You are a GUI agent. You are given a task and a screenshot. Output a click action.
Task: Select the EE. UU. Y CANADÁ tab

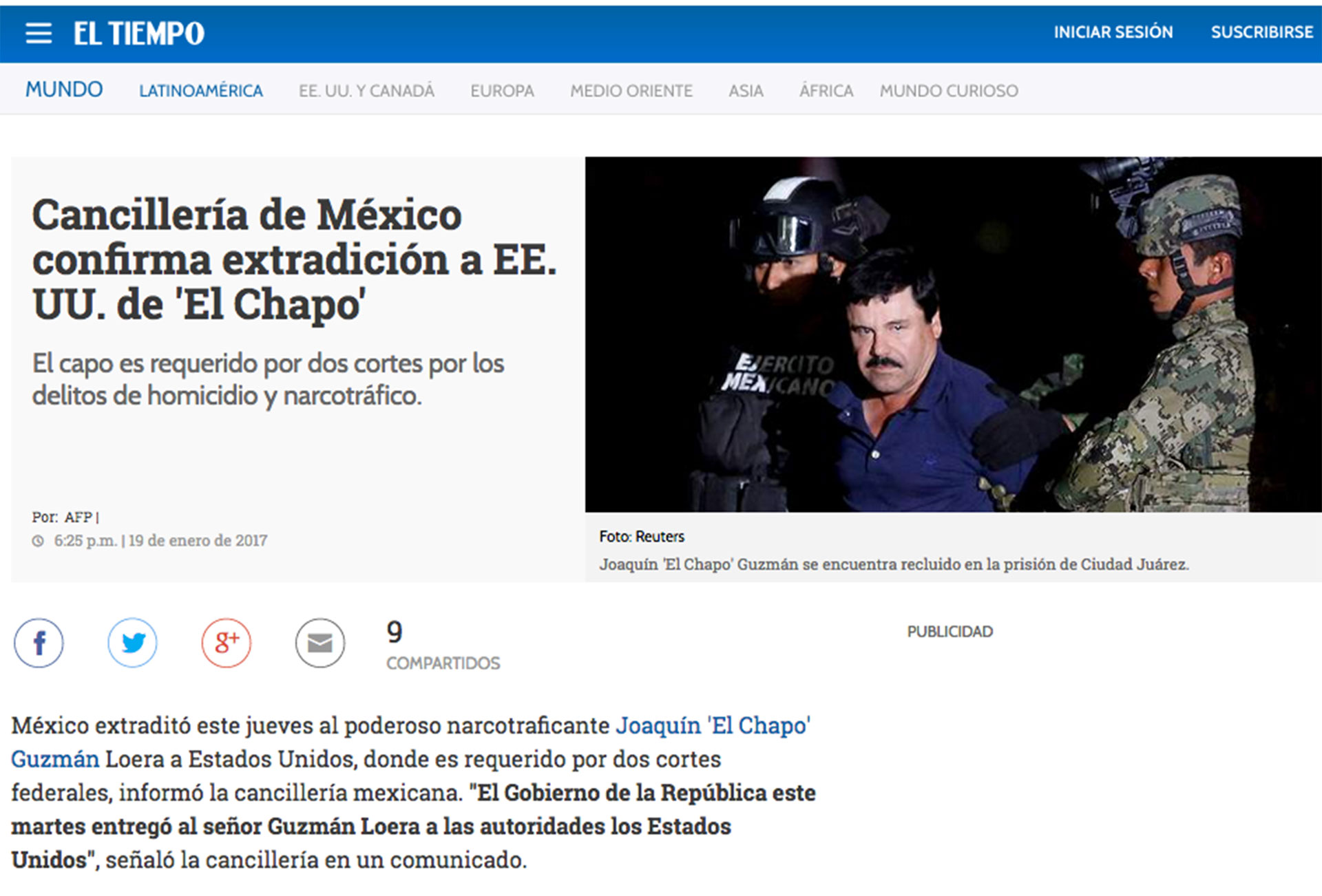[366, 91]
